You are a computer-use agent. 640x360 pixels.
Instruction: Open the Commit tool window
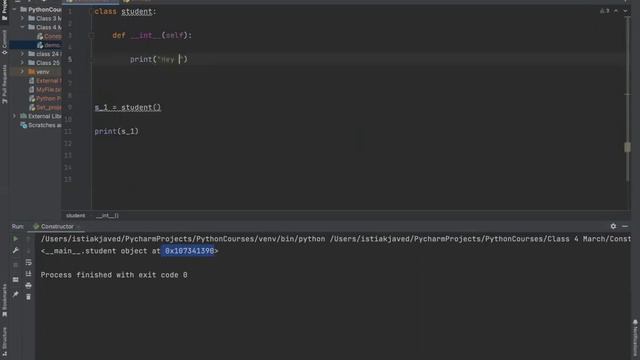pyautogui.click(x=4, y=42)
